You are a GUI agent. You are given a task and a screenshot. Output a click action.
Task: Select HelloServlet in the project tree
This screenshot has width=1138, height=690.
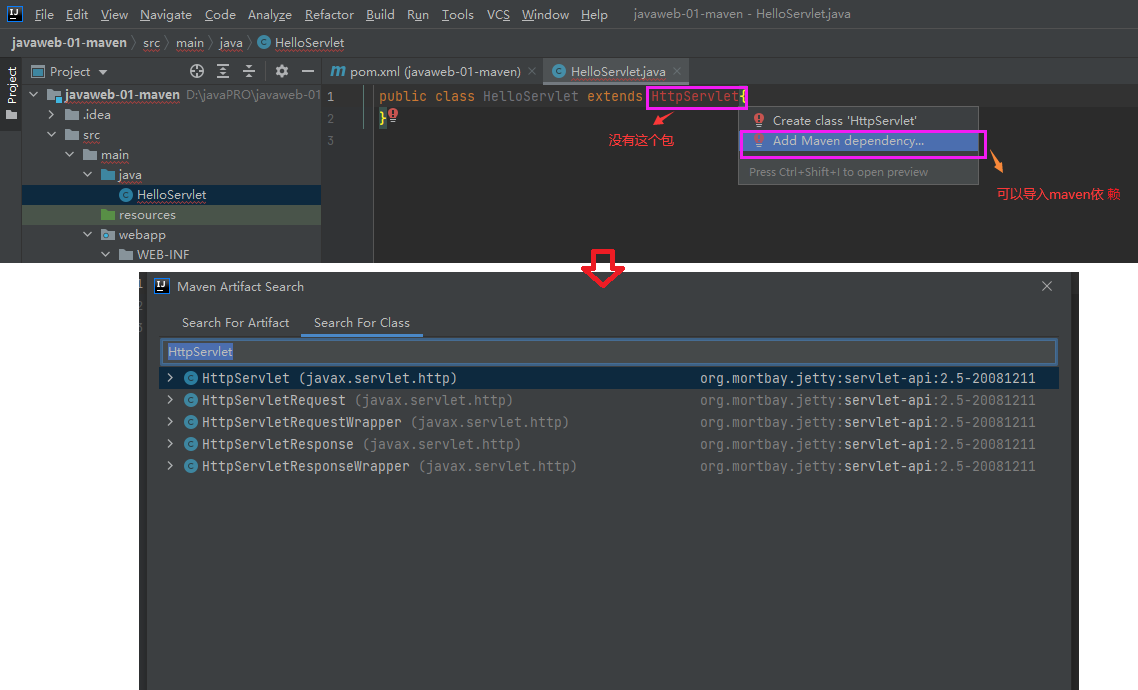(x=171, y=194)
